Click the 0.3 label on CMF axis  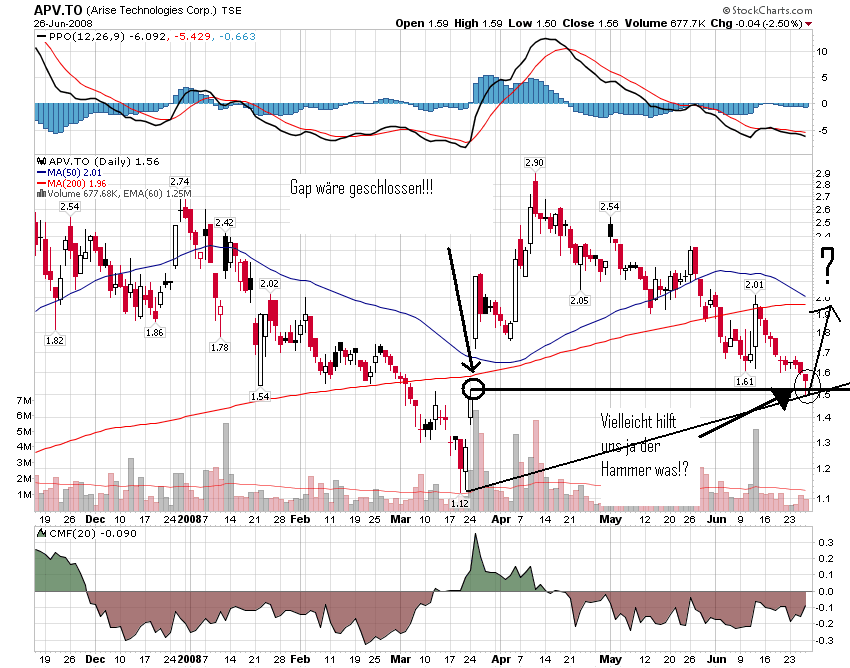coord(826,542)
